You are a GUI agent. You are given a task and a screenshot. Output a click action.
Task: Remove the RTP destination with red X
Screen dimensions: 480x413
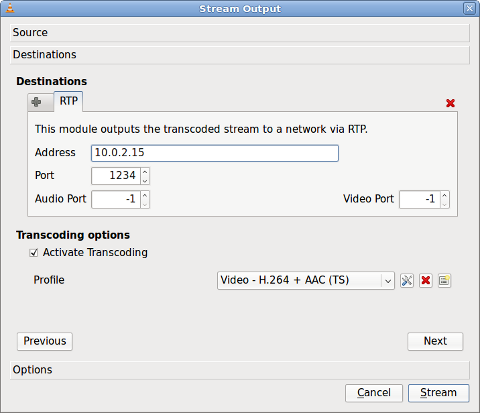pos(450,103)
